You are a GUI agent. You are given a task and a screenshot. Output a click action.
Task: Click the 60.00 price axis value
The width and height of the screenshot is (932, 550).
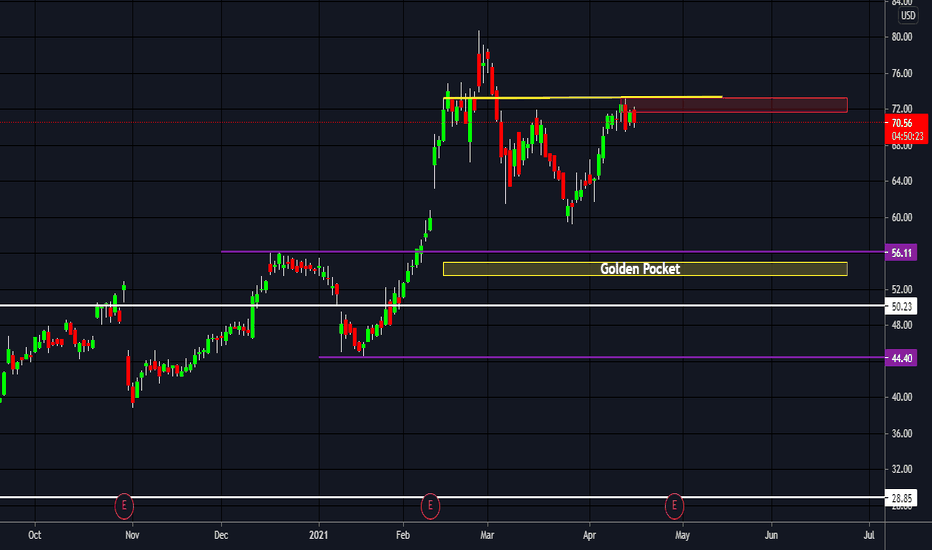click(902, 218)
